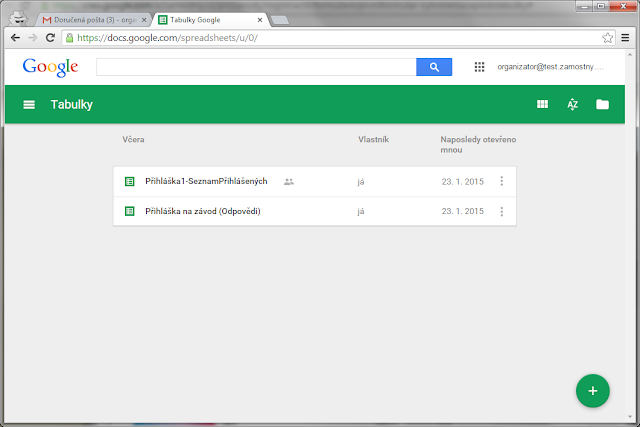
Task: Click the Vlastník column header
Action: click(373, 140)
